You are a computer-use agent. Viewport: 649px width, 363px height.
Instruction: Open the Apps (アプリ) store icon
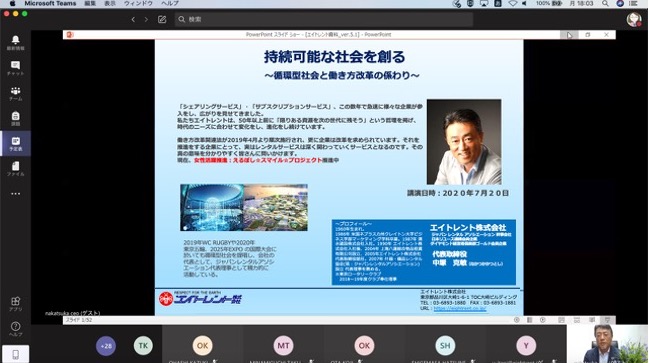[15, 303]
